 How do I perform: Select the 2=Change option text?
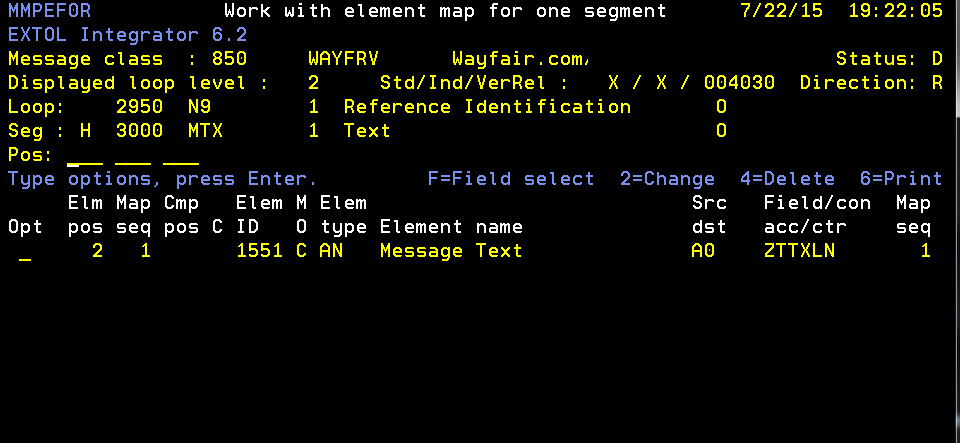pos(667,179)
